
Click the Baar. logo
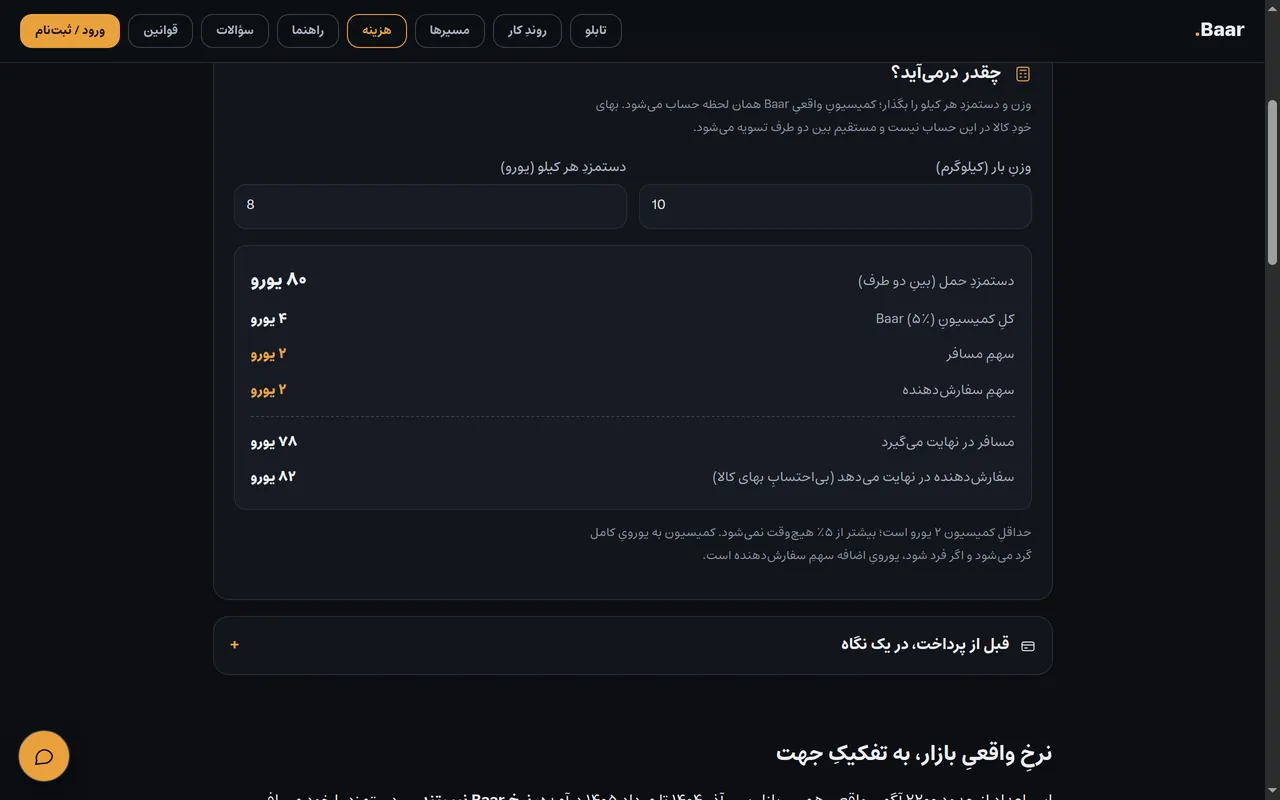[x=1219, y=30]
